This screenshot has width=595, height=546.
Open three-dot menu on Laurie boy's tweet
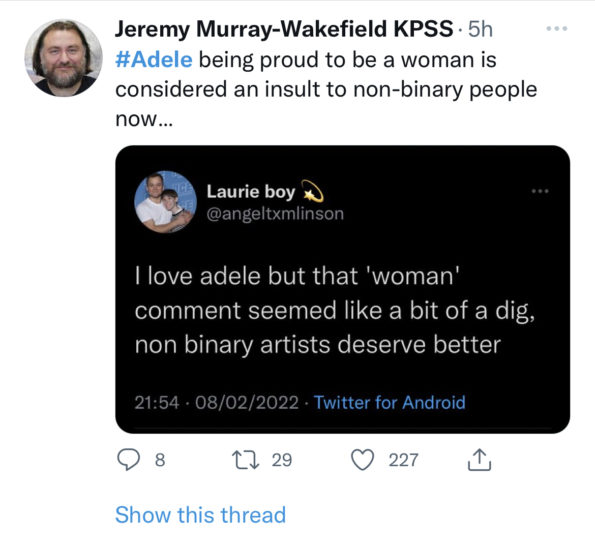540,191
